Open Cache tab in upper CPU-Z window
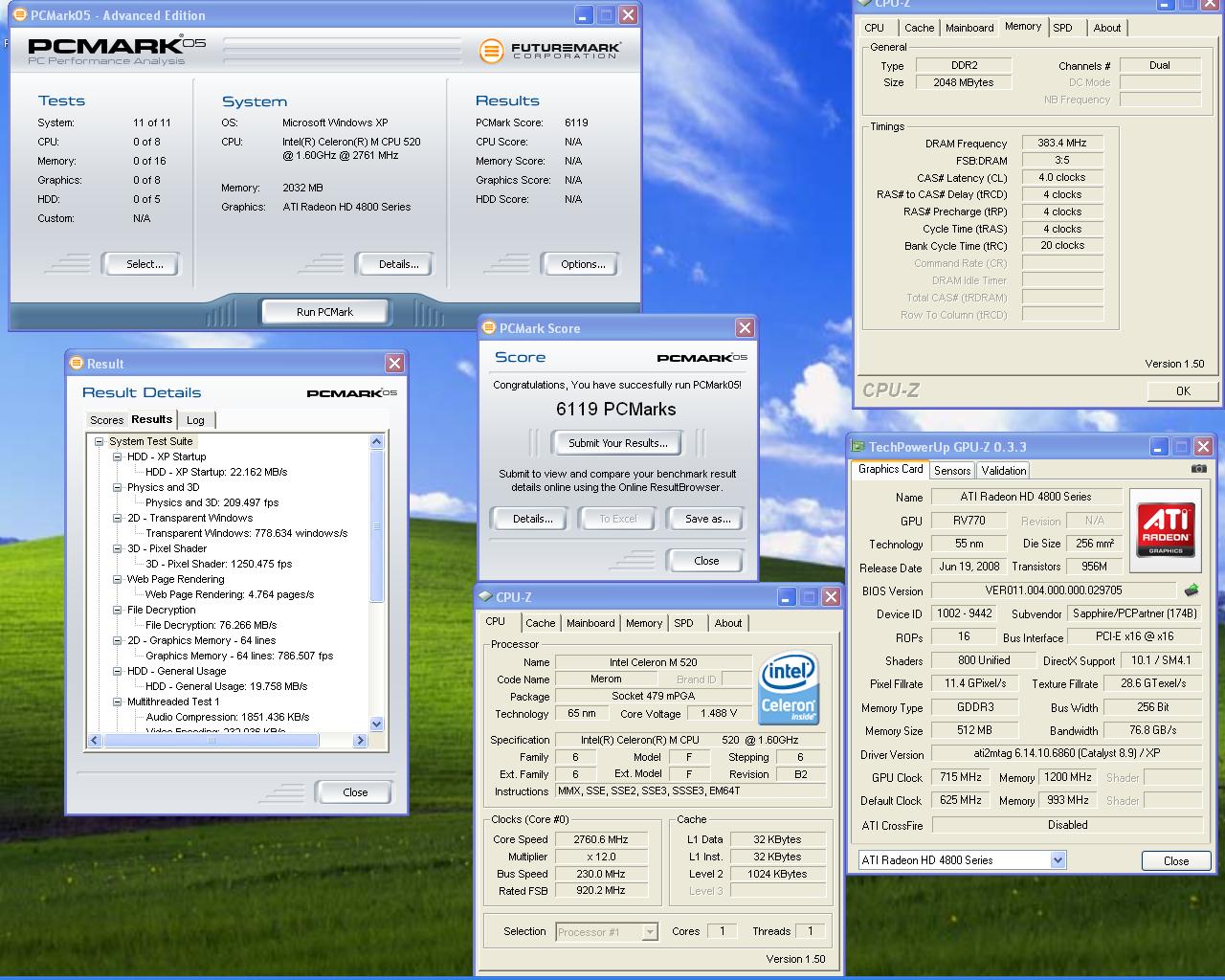 pos(919,28)
